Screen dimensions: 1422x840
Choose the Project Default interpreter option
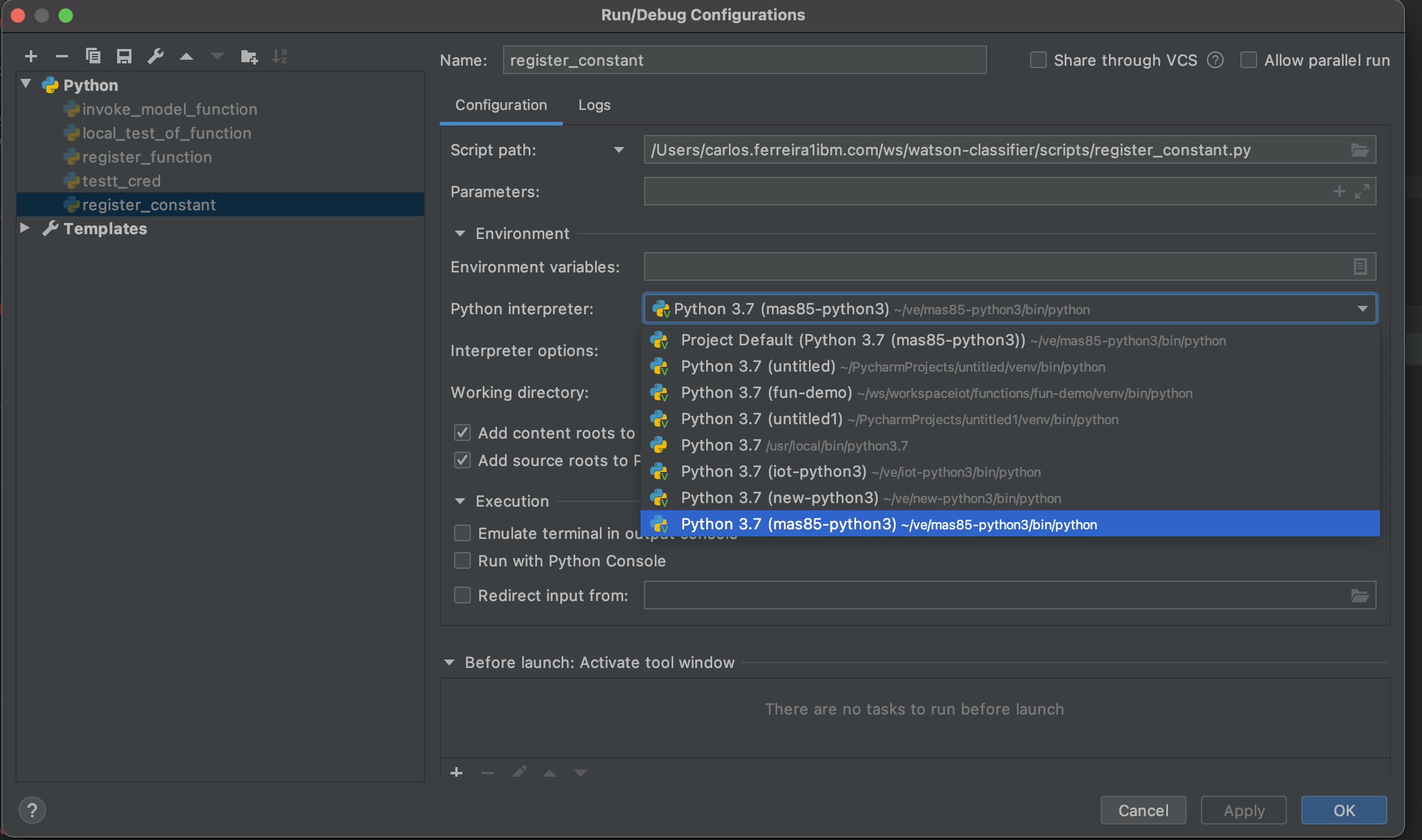[x=1010, y=340]
